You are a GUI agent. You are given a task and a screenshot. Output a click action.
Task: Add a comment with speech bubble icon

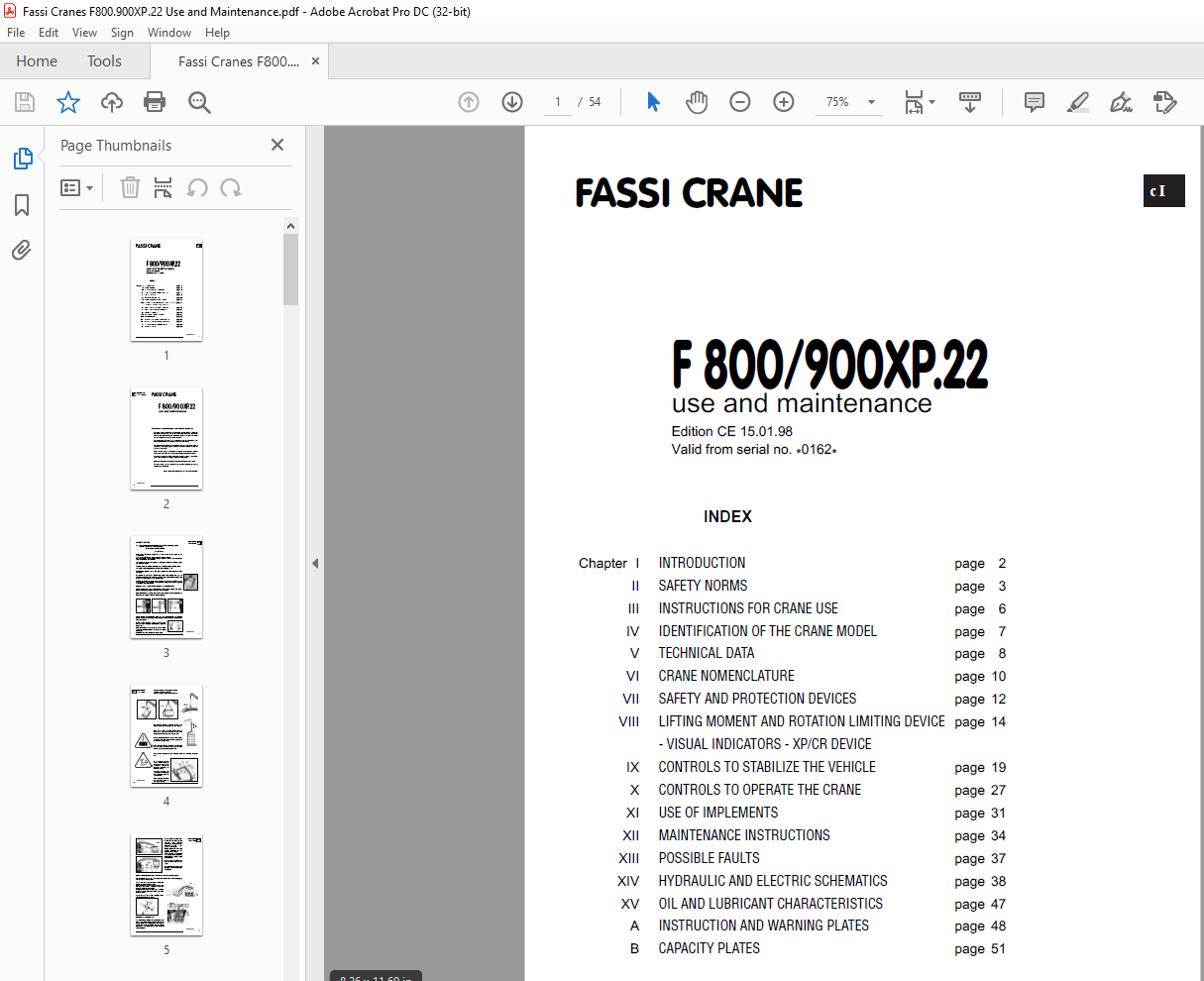tap(1035, 102)
